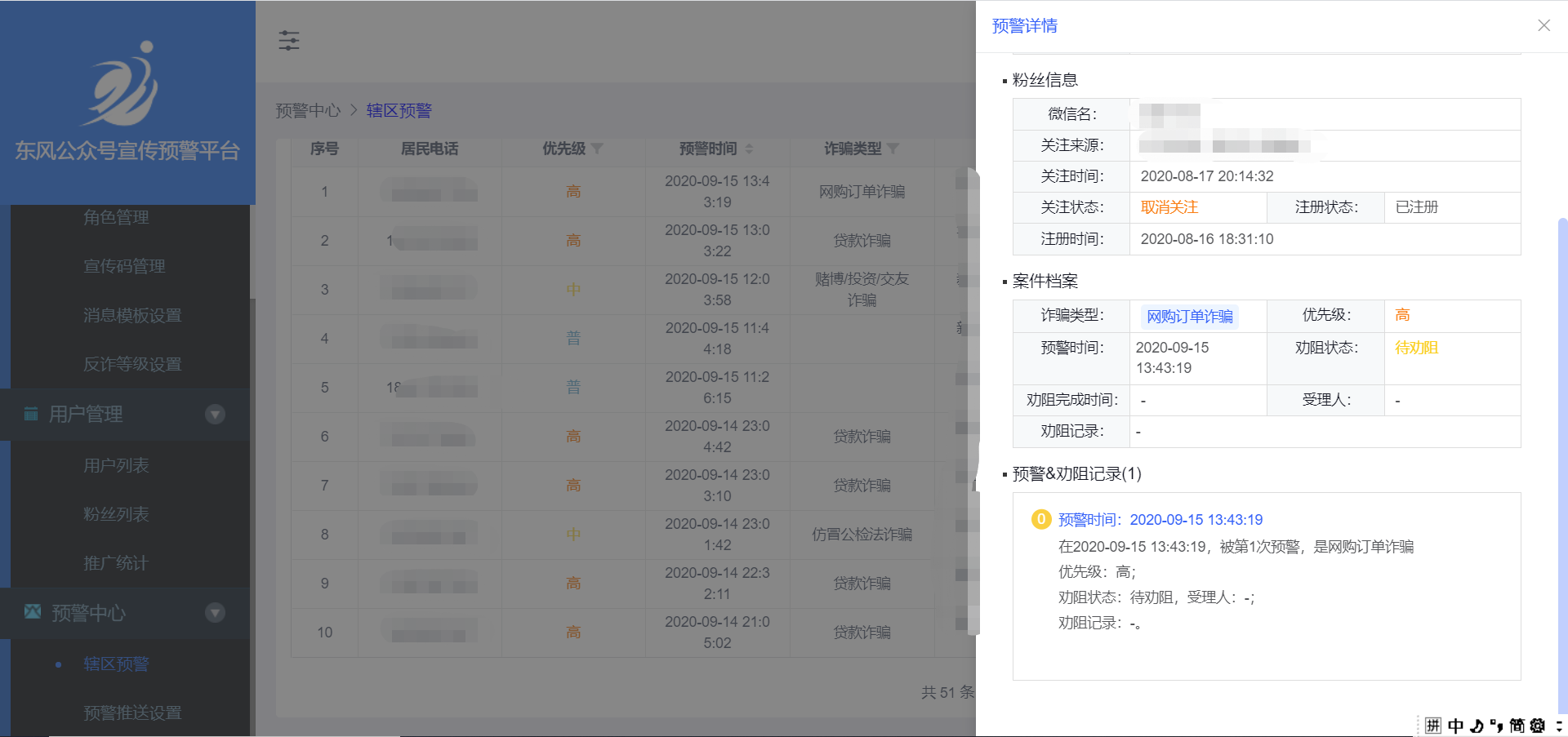This screenshot has height=737, width=1568.
Task: Click the 预警中心 breadcrumb
Action: coord(308,110)
